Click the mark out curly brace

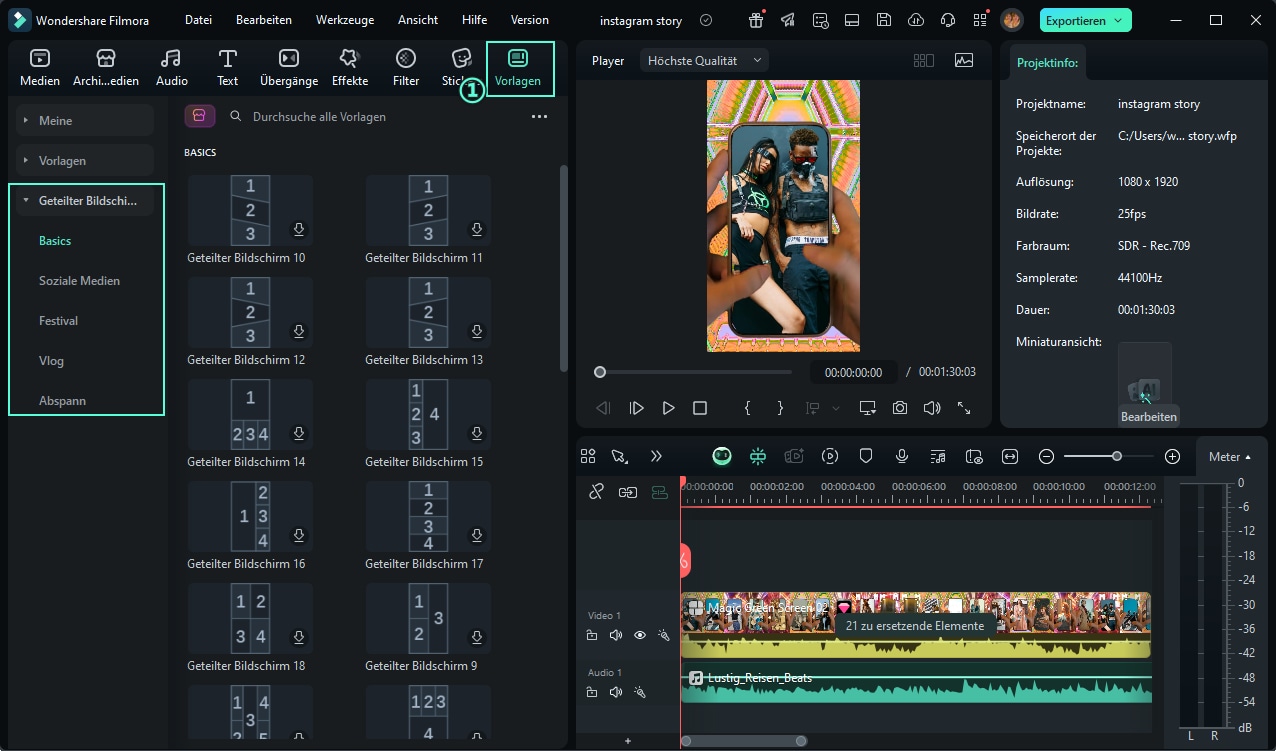(780, 408)
